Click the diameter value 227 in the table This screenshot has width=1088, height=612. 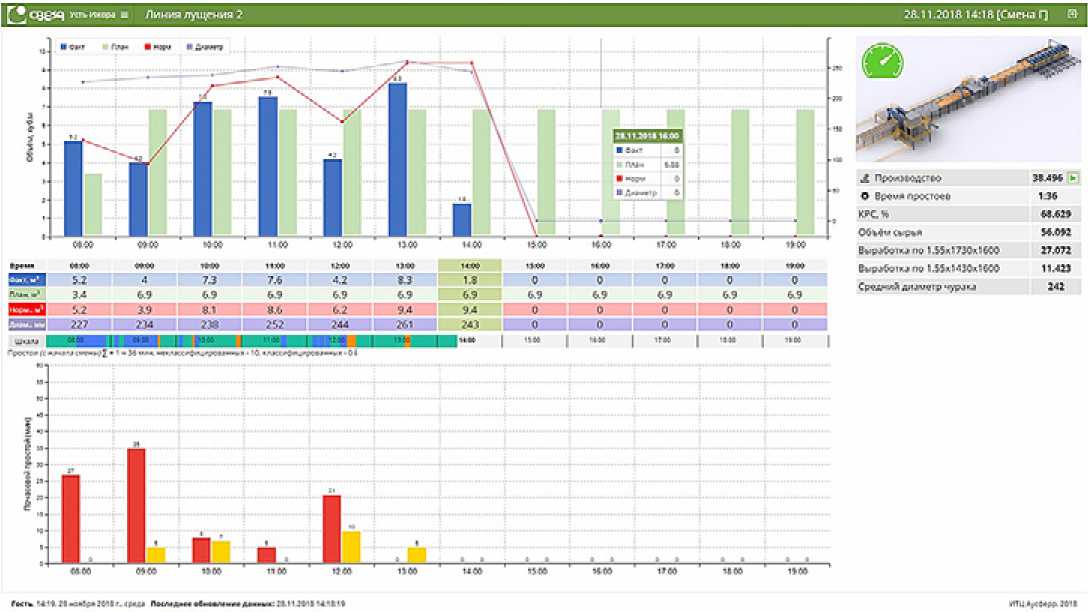point(79,324)
